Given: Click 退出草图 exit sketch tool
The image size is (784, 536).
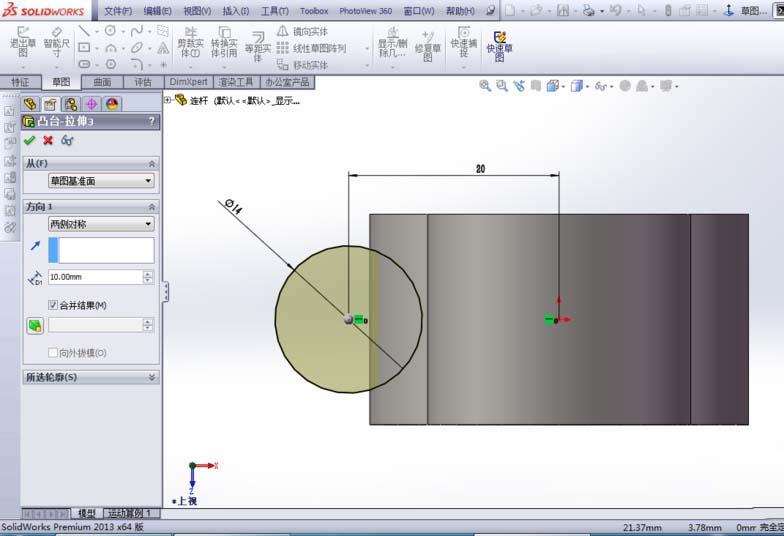Looking at the screenshot, I should coord(22,44).
